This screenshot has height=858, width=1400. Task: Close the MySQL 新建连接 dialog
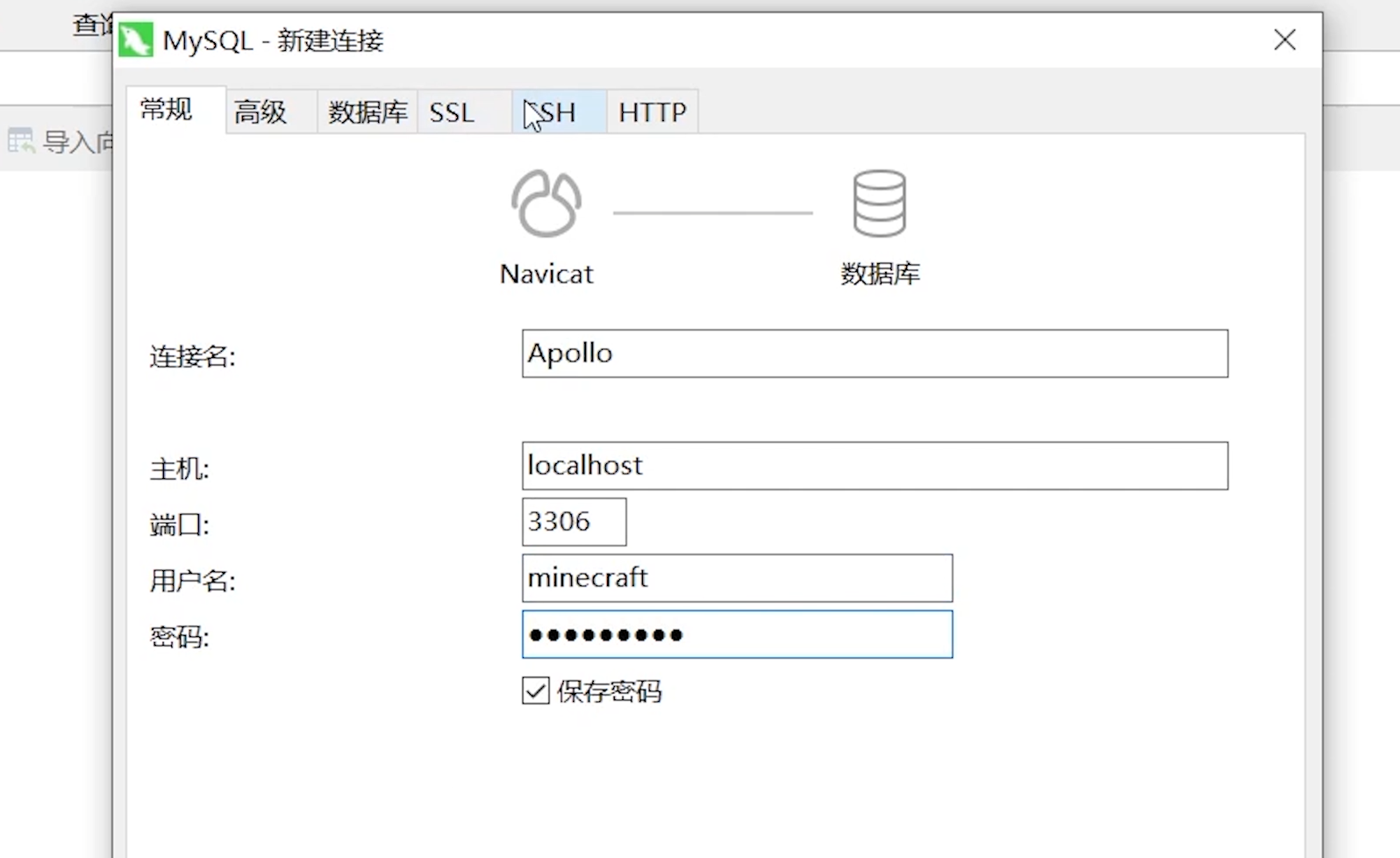[1285, 39]
